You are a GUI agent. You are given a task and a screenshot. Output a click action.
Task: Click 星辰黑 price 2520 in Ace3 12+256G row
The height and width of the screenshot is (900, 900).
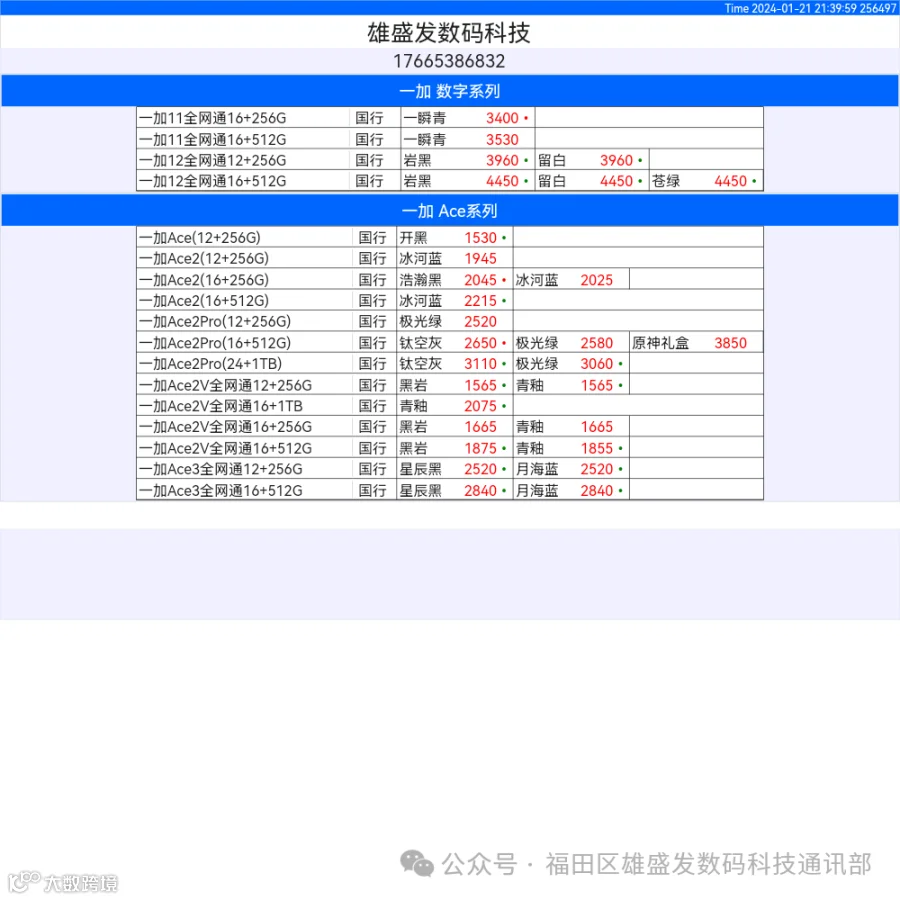(x=480, y=469)
